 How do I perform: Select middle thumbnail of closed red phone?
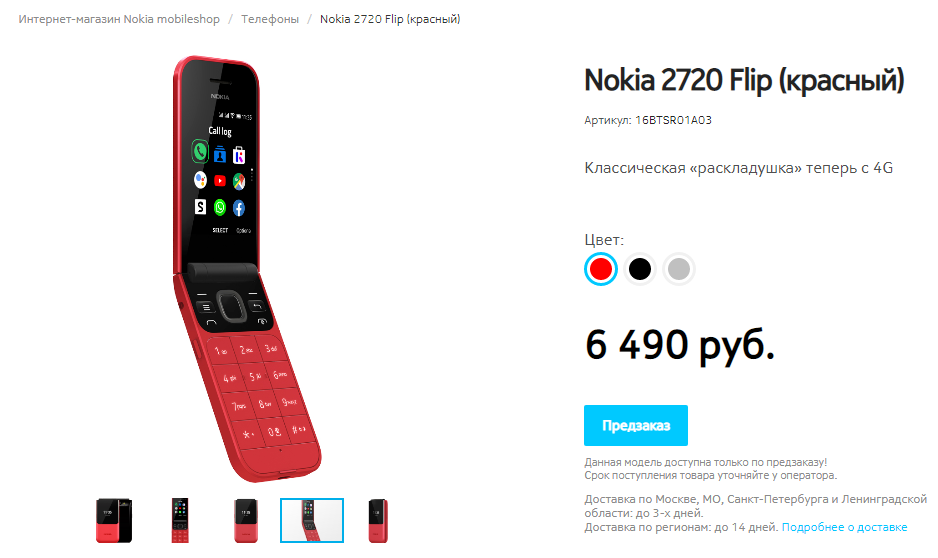pos(246,520)
